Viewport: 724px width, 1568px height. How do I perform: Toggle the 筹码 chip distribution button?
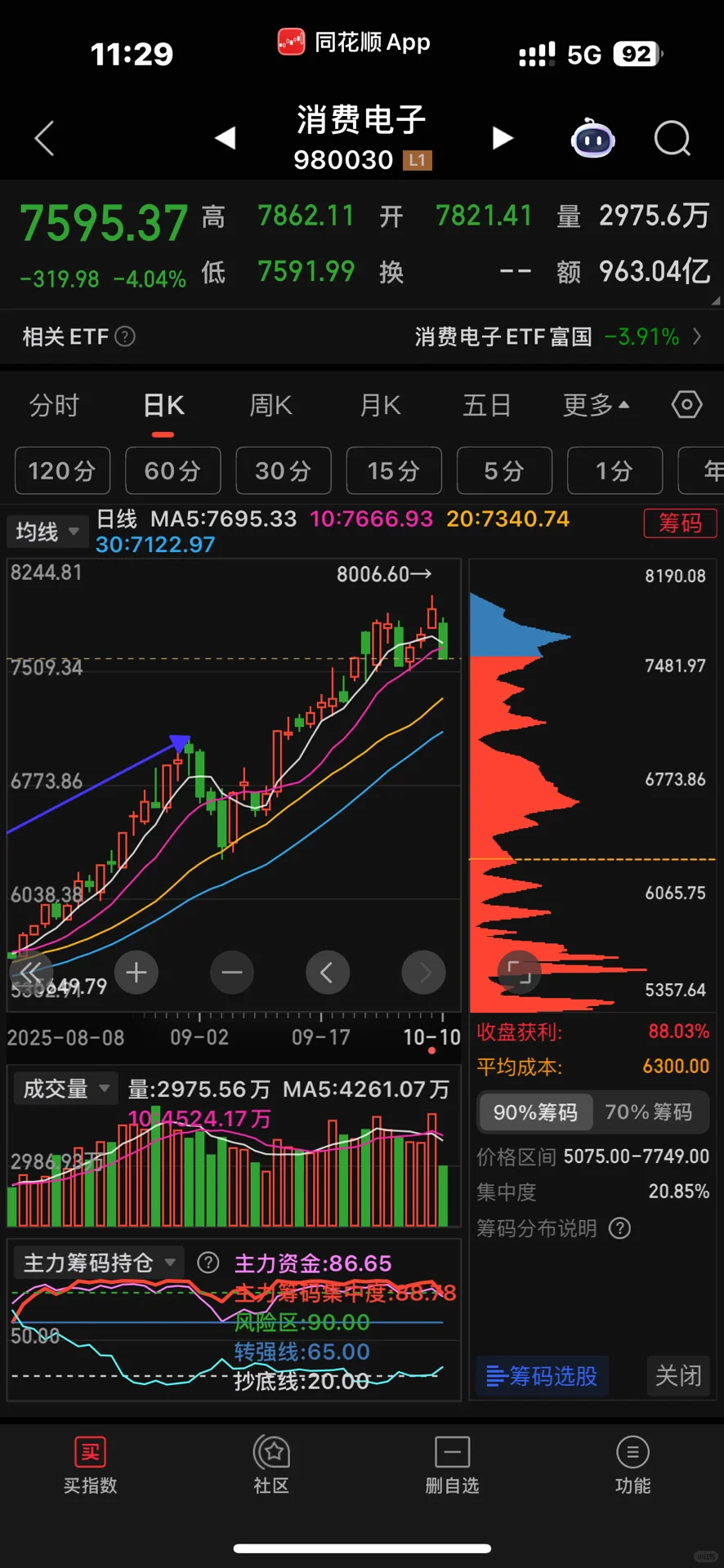[x=680, y=523]
